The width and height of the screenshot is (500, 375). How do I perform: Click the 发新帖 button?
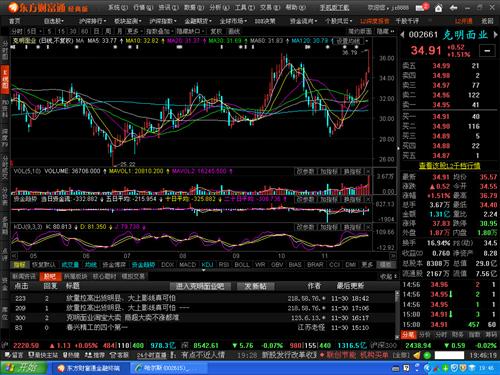tap(256, 286)
